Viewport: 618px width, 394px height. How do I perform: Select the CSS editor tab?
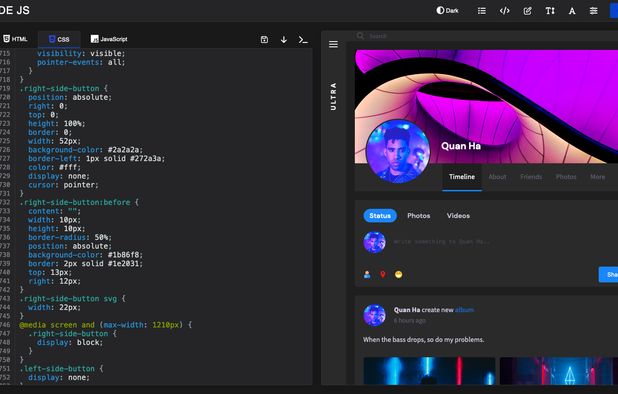click(59, 39)
